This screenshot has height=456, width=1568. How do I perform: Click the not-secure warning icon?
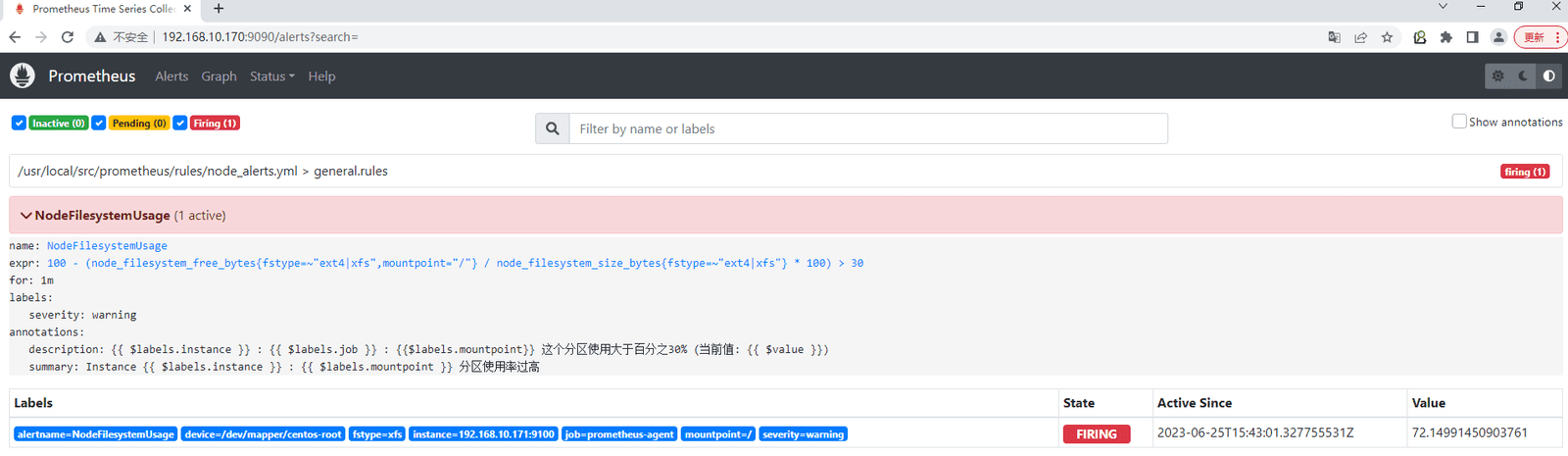click(x=99, y=37)
